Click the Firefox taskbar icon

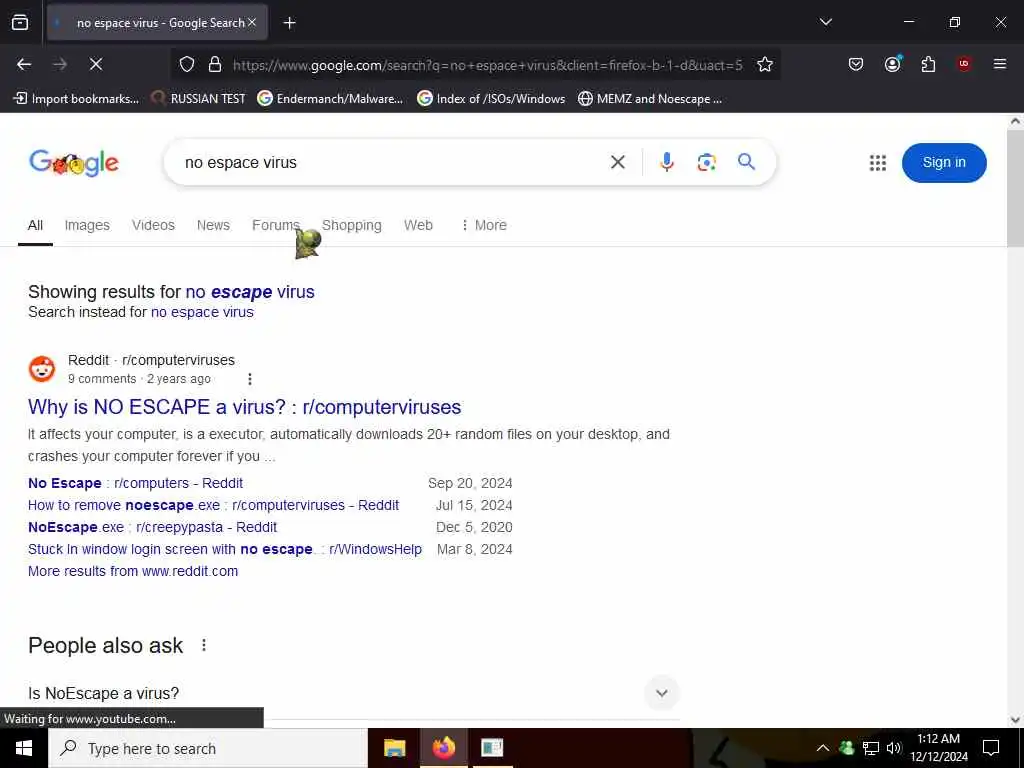pyautogui.click(x=443, y=748)
